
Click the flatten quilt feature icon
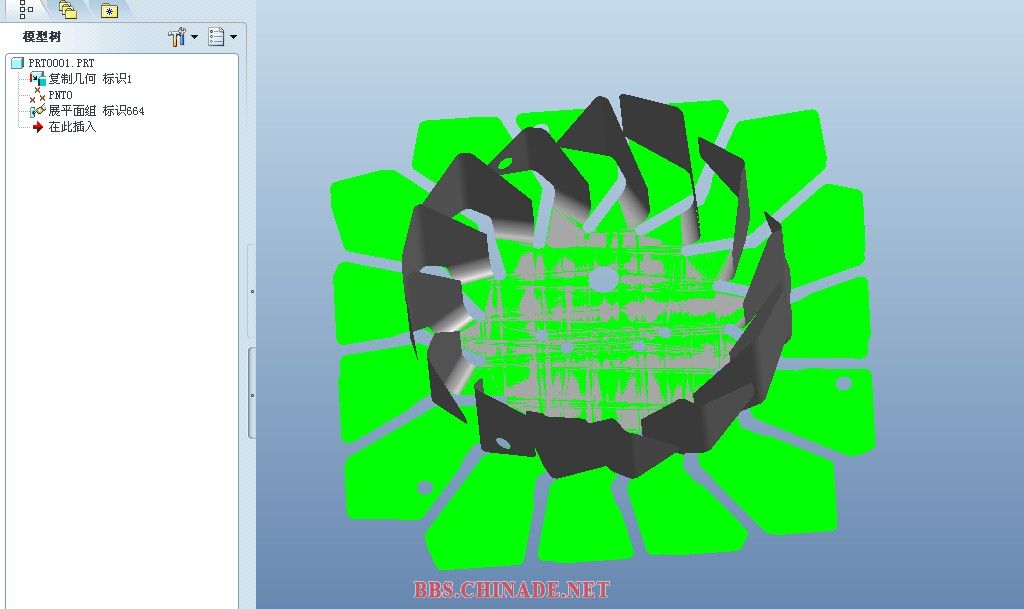[x=38, y=111]
